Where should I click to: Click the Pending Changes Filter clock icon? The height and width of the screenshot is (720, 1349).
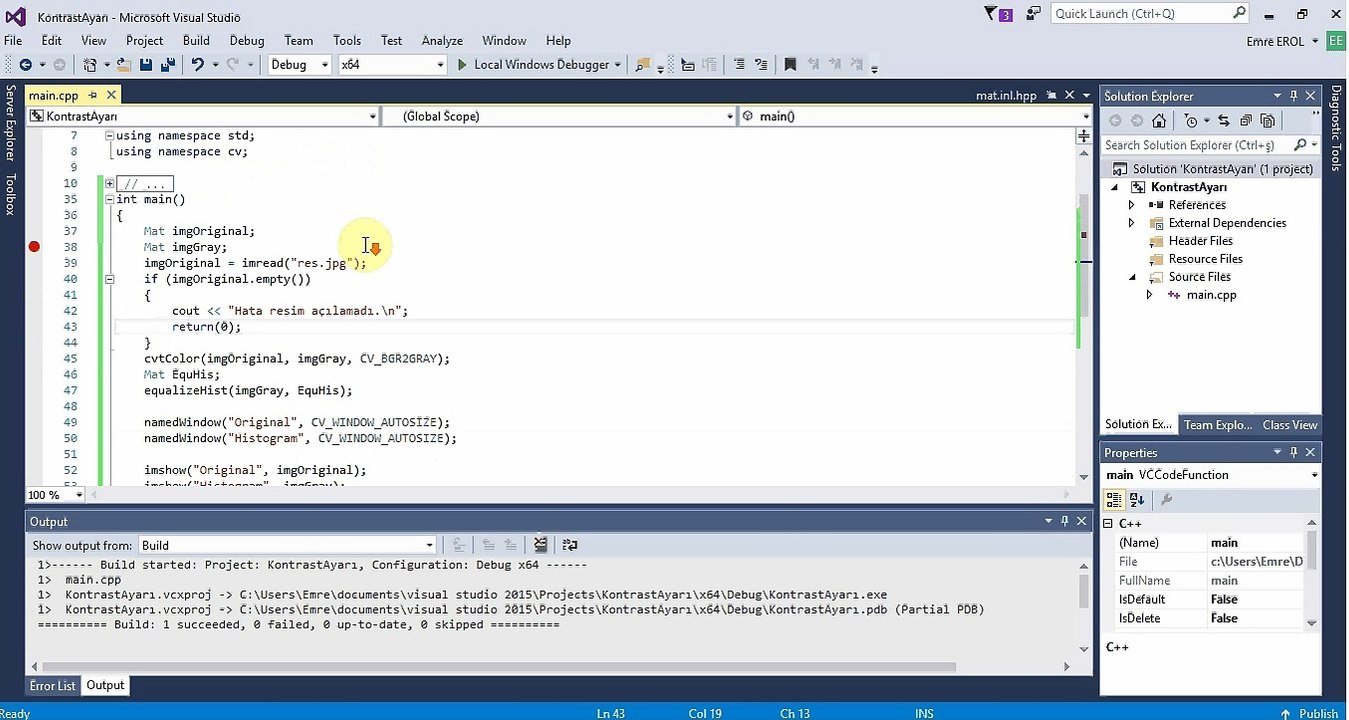click(1190, 121)
